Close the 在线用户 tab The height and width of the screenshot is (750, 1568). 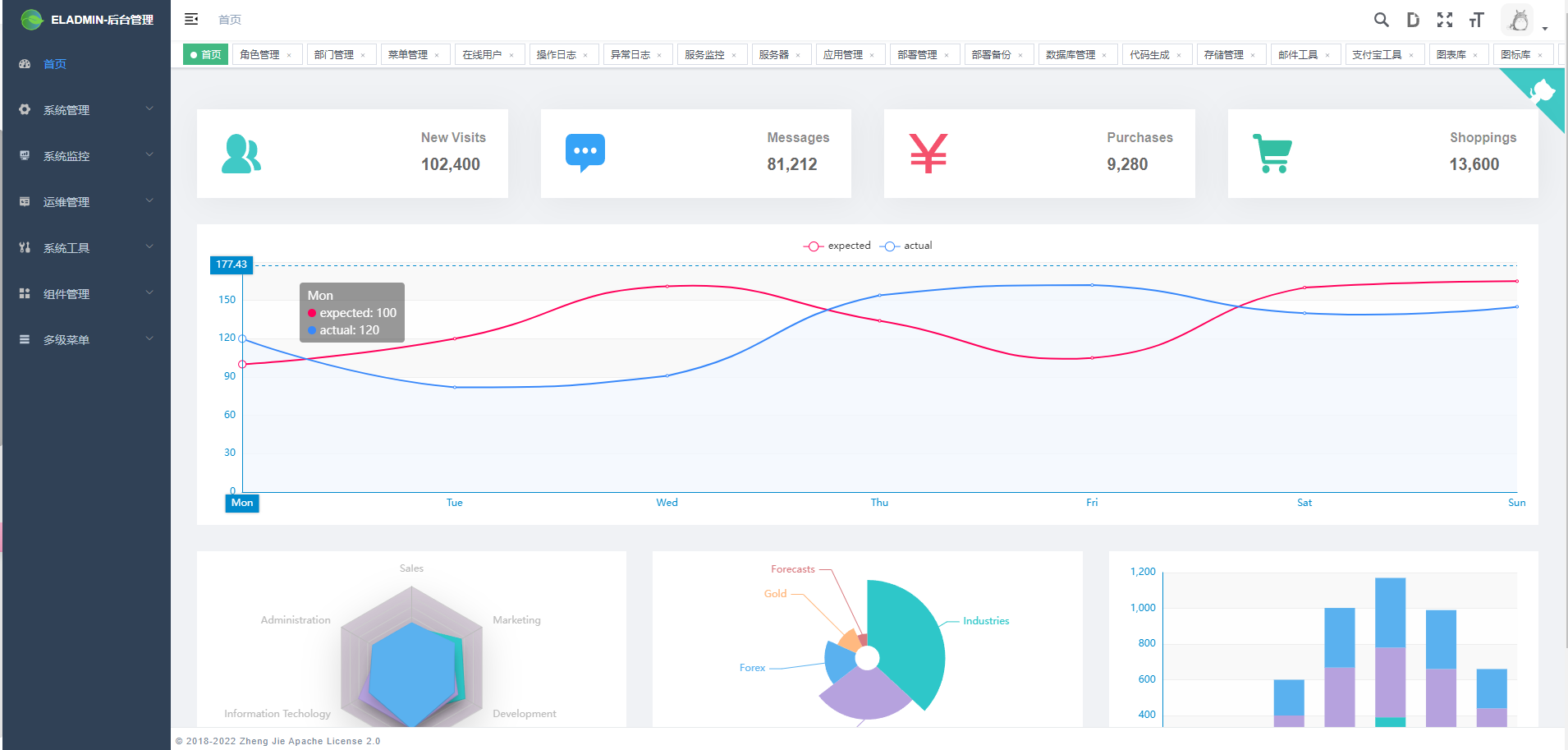(x=511, y=55)
